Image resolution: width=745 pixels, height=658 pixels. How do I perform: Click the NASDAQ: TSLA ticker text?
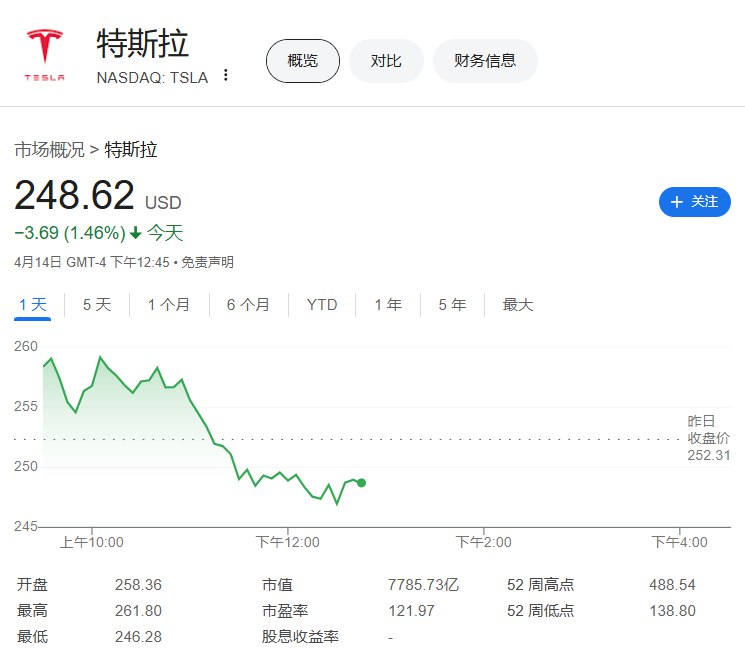[x=152, y=77]
